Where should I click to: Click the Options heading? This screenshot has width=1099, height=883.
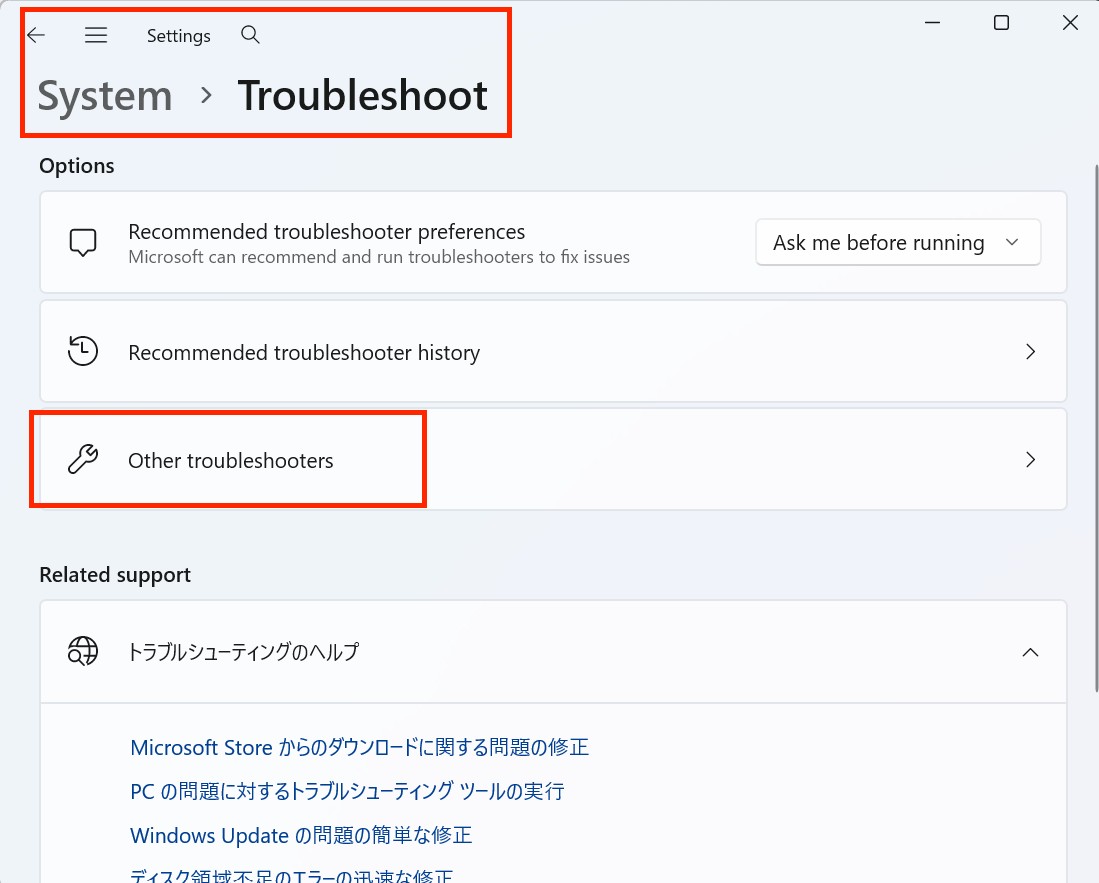[76, 166]
